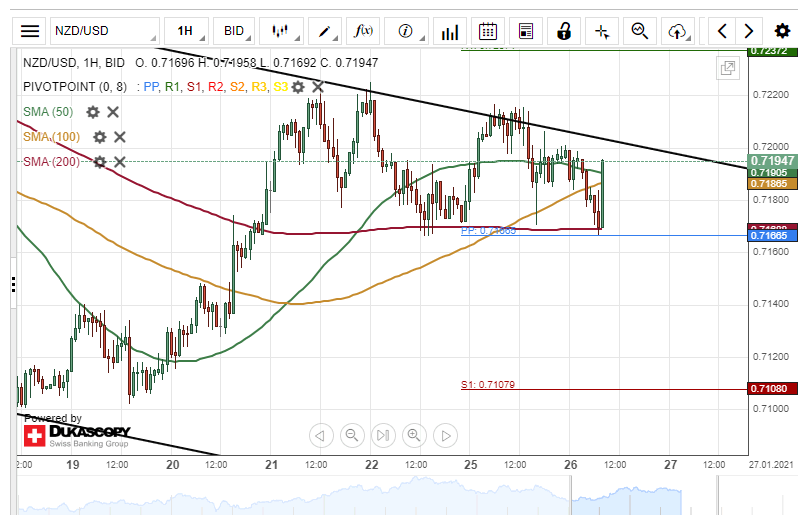Open PIVOTPOINT indicator settings gear
The width and height of the screenshot is (807, 522).
298,86
